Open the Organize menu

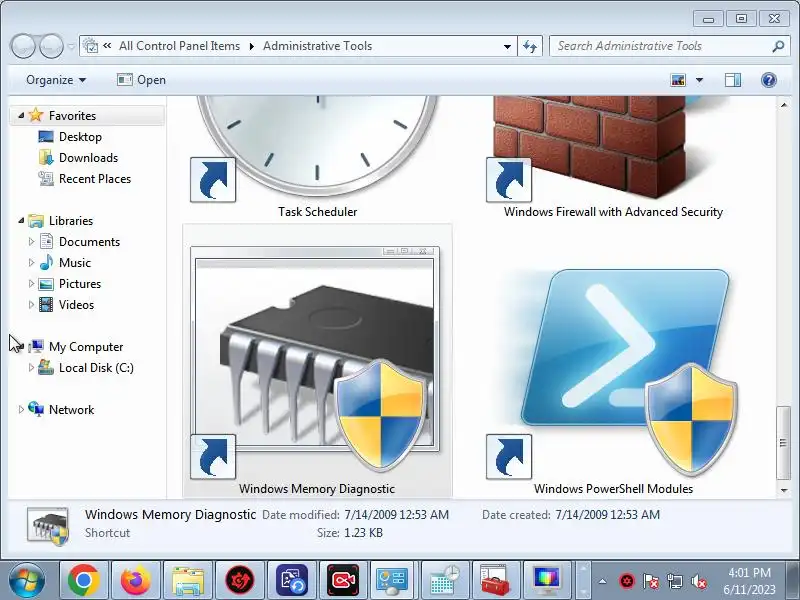[56, 80]
